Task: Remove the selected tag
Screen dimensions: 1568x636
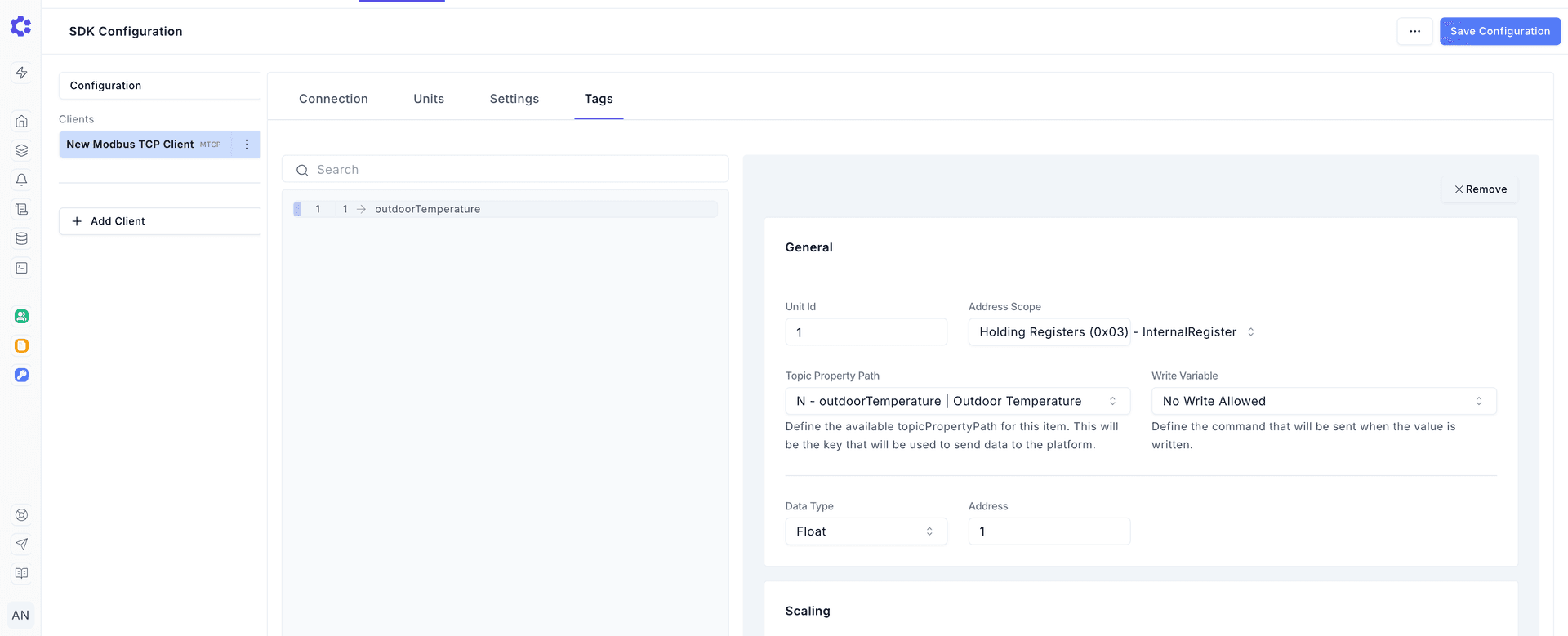Action: pos(1480,189)
